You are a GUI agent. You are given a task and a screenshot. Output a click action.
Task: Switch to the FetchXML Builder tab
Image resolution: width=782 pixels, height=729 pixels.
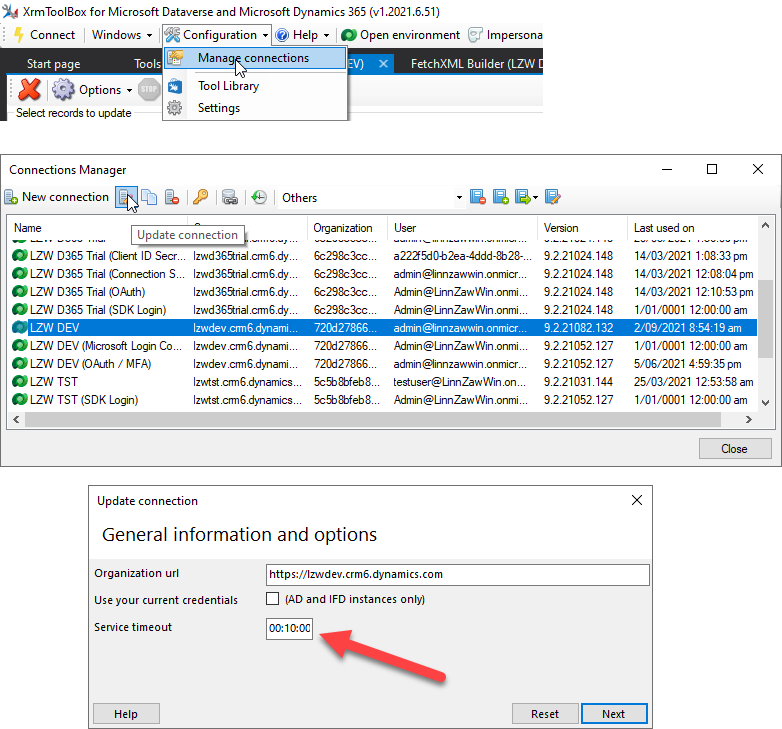tap(476, 64)
